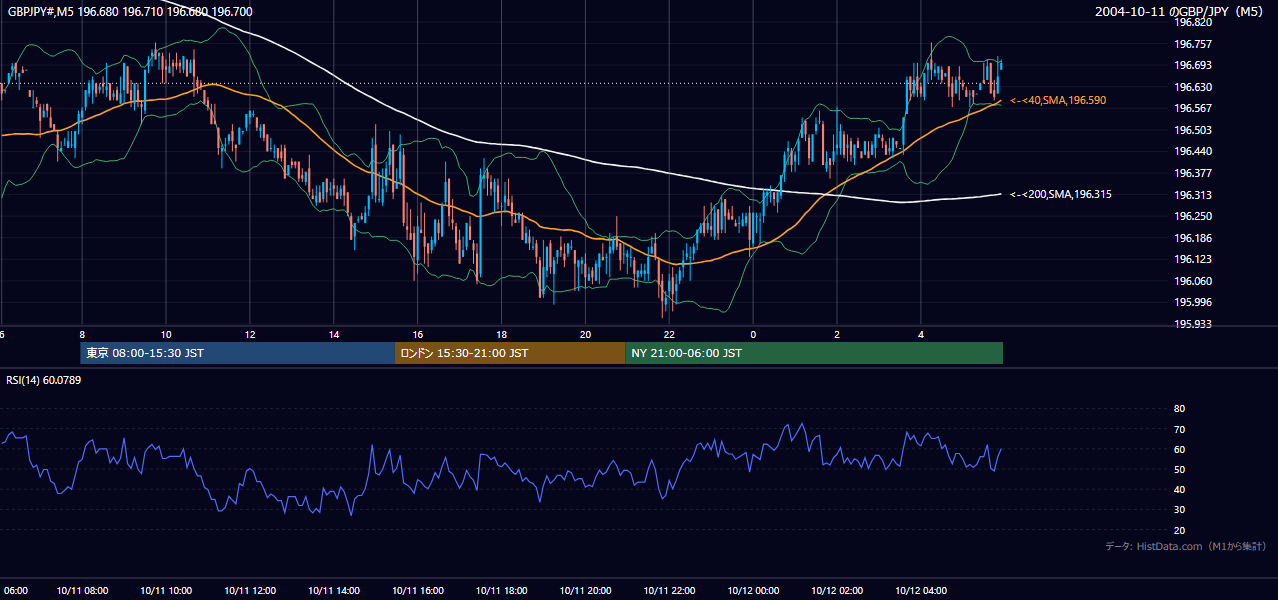Click hour 10 on the chart axis
Image resolution: width=1278 pixels, height=600 pixels.
[x=166, y=335]
